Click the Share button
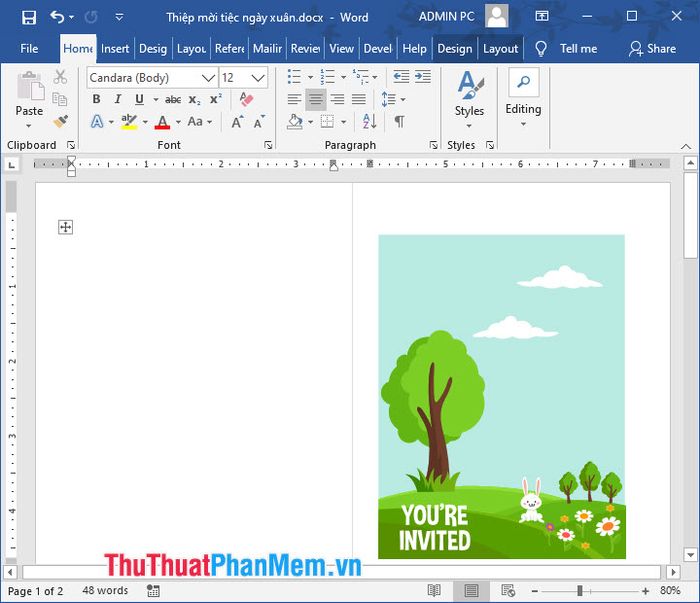The width and height of the screenshot is (700, 603). tap(652, 48)
